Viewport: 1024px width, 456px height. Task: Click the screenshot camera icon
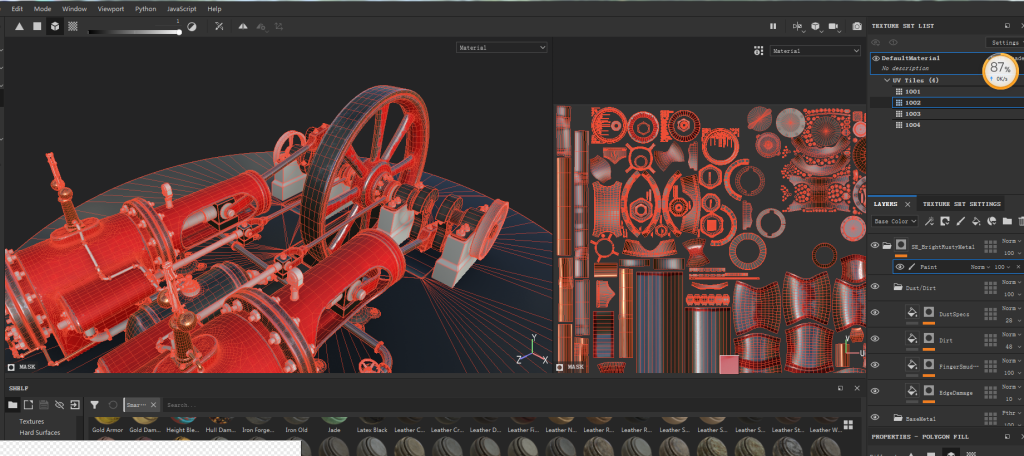(x=857, y=27)
